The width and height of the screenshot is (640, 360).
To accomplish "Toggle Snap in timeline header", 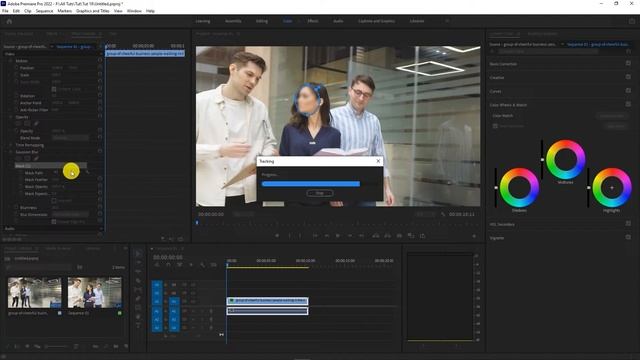I will pos(168,265).
